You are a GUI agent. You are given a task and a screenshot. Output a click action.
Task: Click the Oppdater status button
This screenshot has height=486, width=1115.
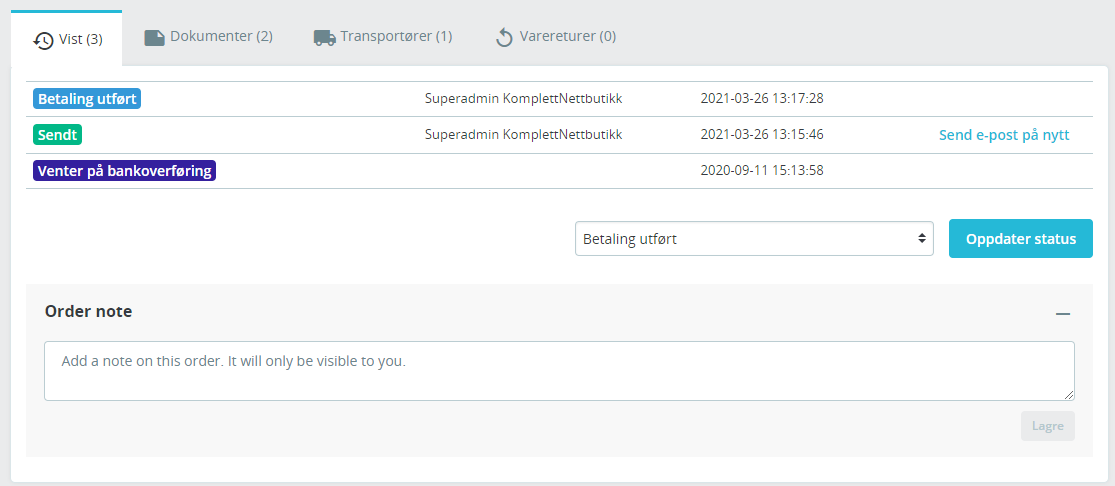(1020, 238)
